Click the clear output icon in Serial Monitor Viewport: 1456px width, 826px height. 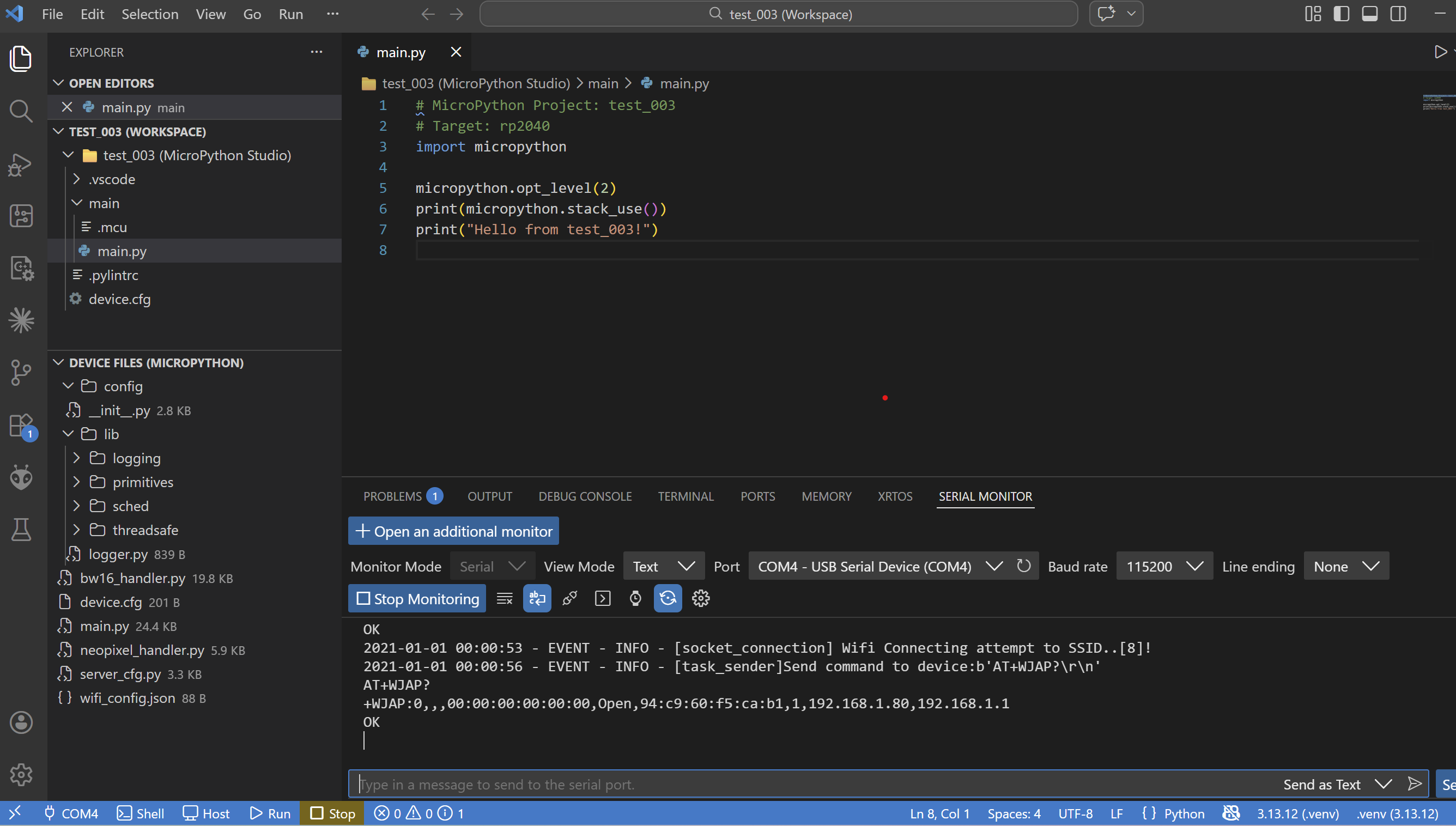[x=504, y=598]
